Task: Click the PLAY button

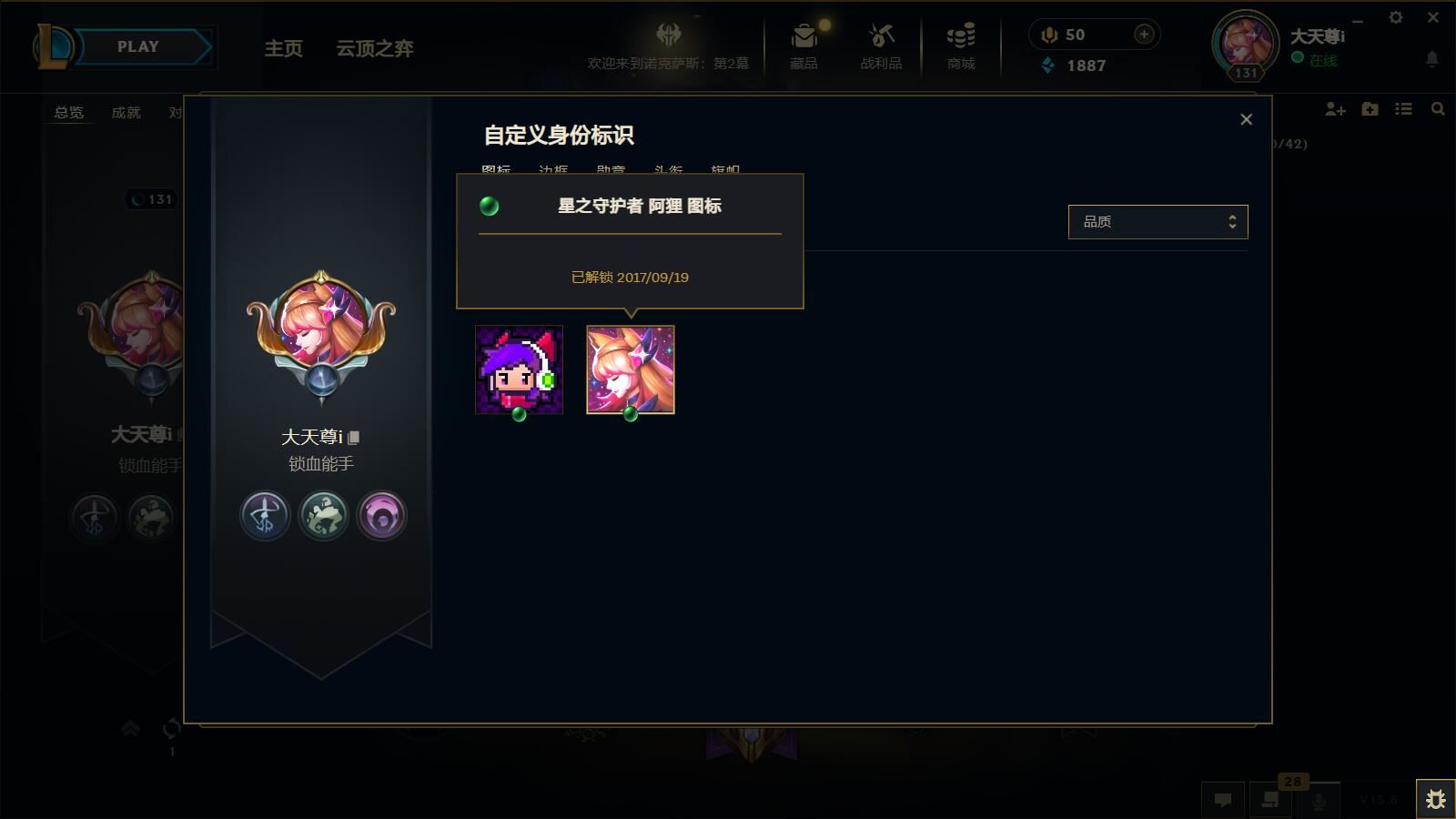Action: 138,47
